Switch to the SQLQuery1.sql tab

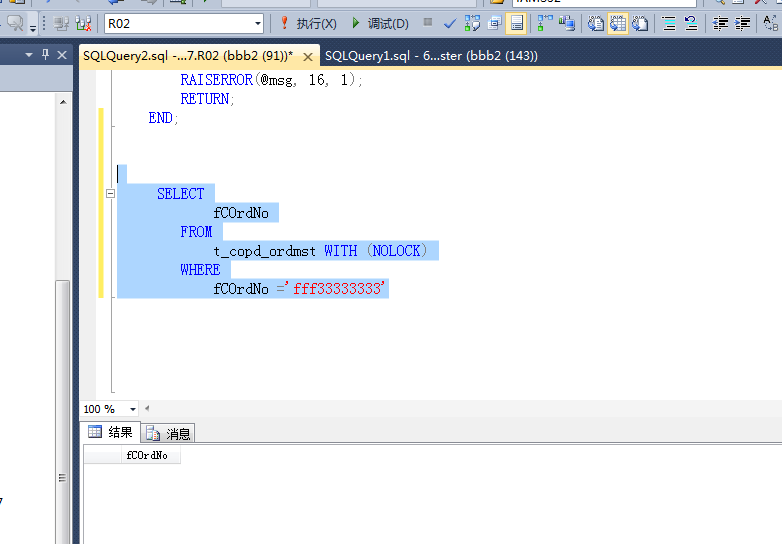[431, 56]
